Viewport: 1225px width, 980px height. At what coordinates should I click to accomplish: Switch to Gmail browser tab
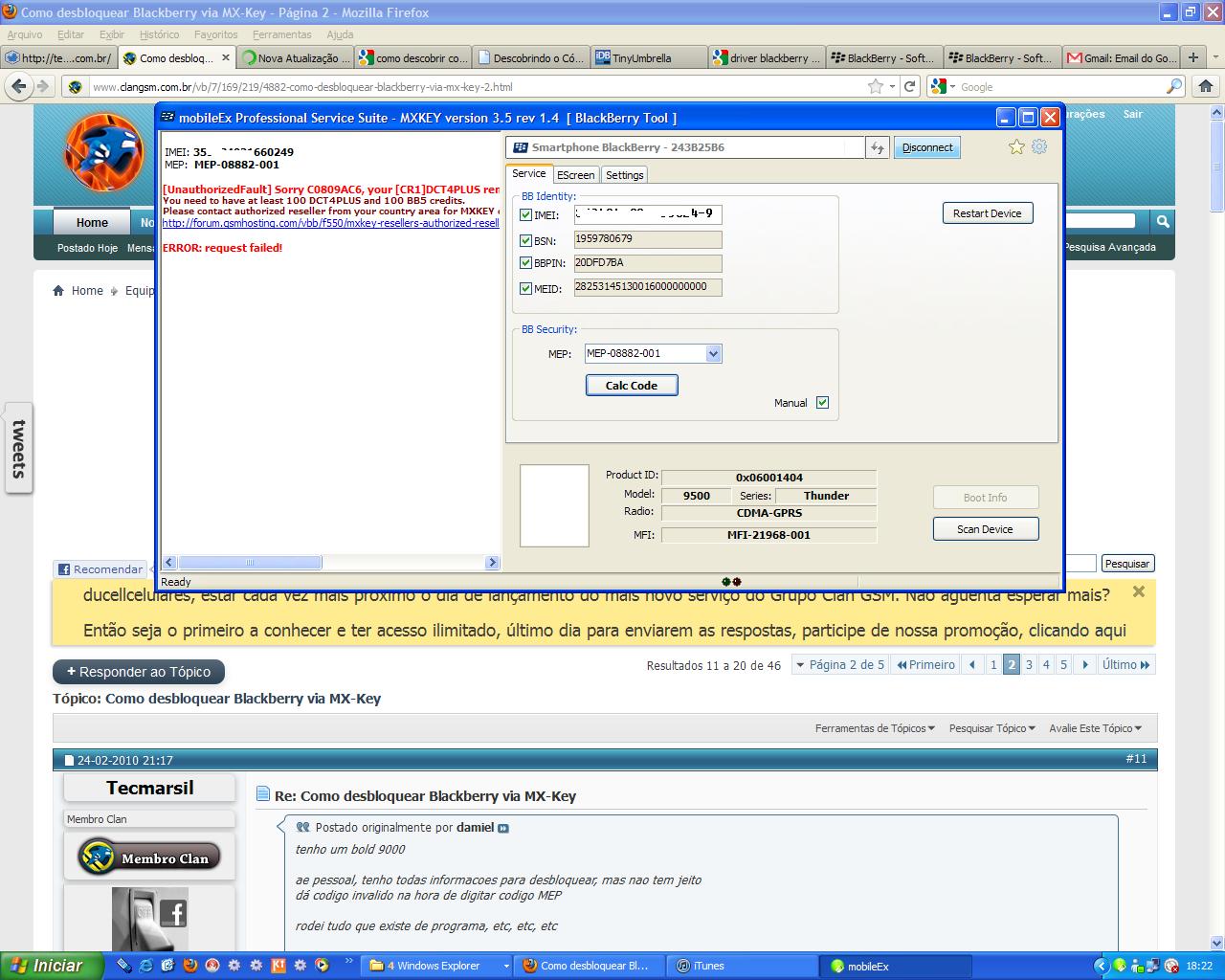pos(1121,57)
